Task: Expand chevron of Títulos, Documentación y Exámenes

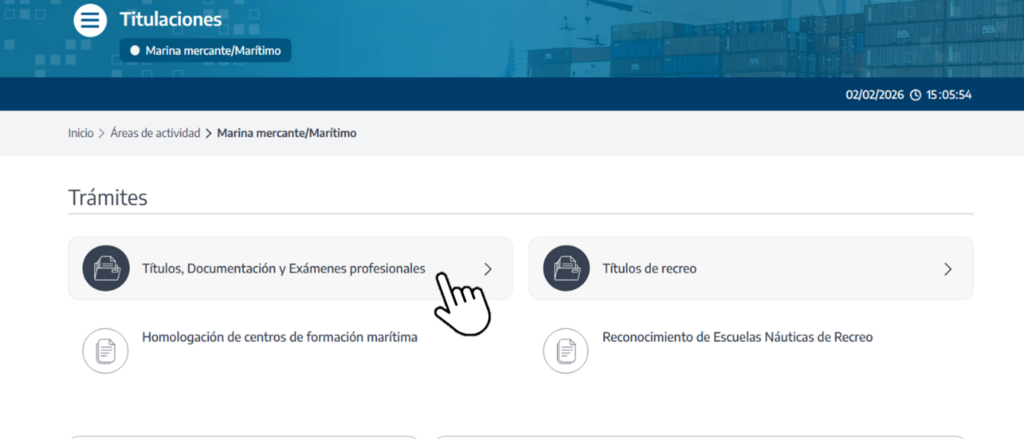Action: (488, 269)
